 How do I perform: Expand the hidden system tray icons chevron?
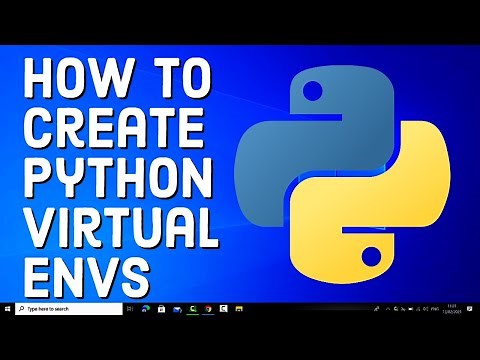coord(388,309)
